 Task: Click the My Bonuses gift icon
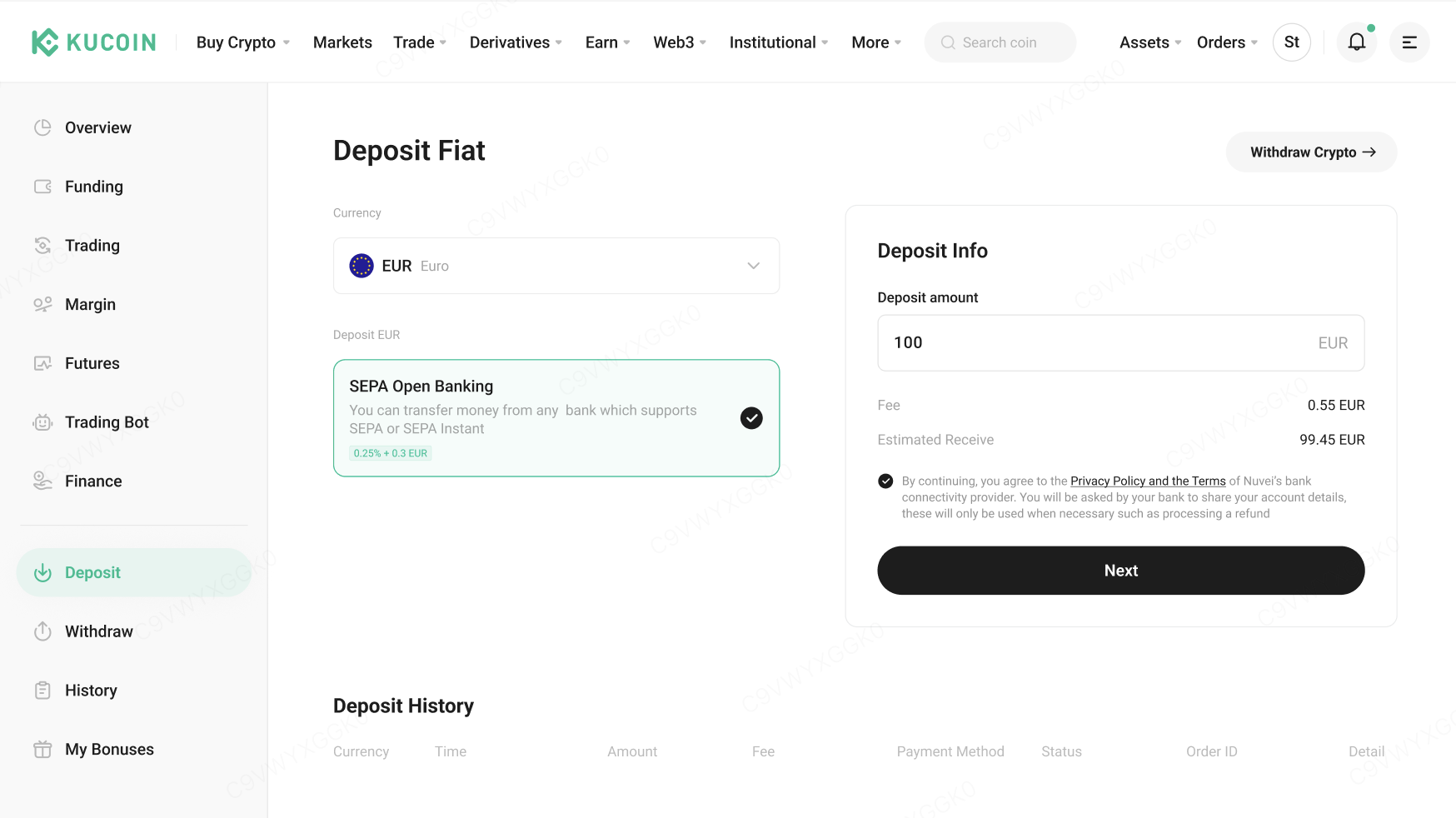(x=42, y=750)
